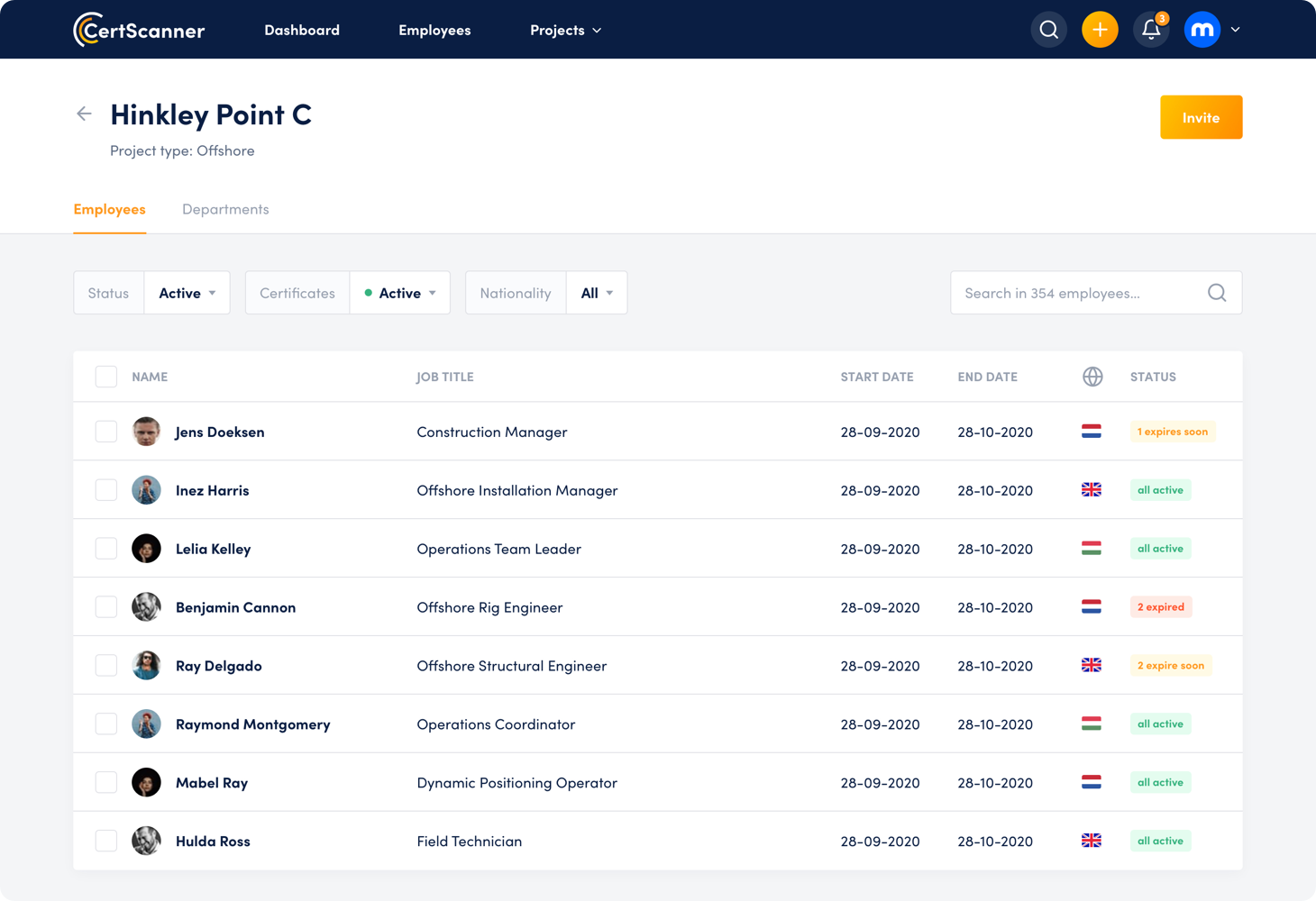Viewport: 1316px width, 901px height.
Task: Open Ray Delgado's employee profile
Action: pos(218,665)
